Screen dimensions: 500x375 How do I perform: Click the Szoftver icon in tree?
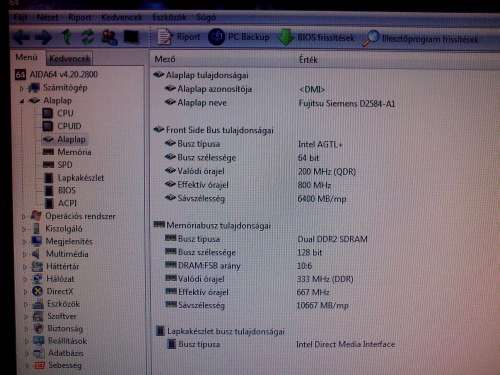click(x=38, y=316)
